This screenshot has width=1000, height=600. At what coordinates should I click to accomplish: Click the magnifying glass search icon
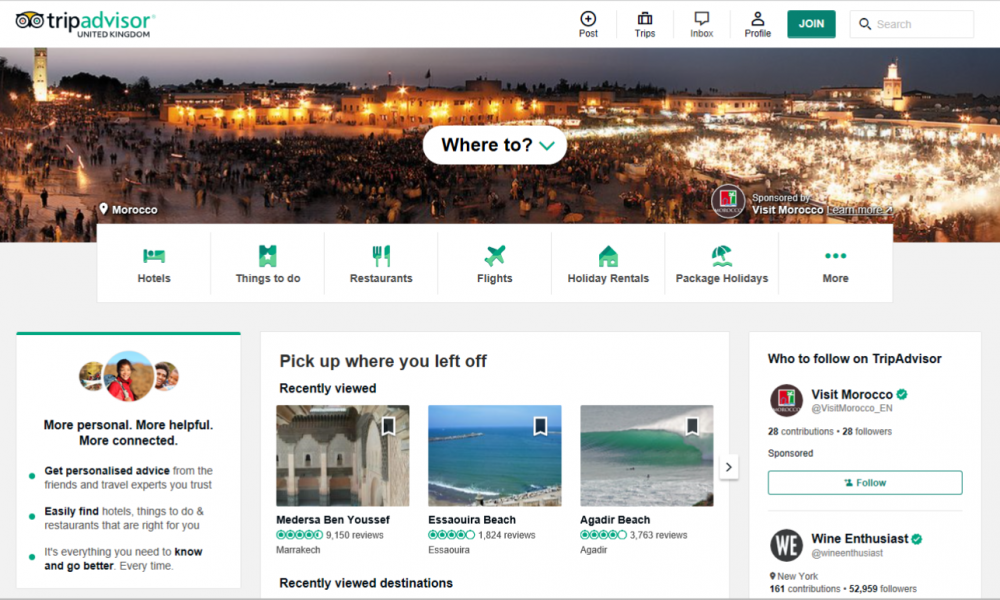[865, 24]
